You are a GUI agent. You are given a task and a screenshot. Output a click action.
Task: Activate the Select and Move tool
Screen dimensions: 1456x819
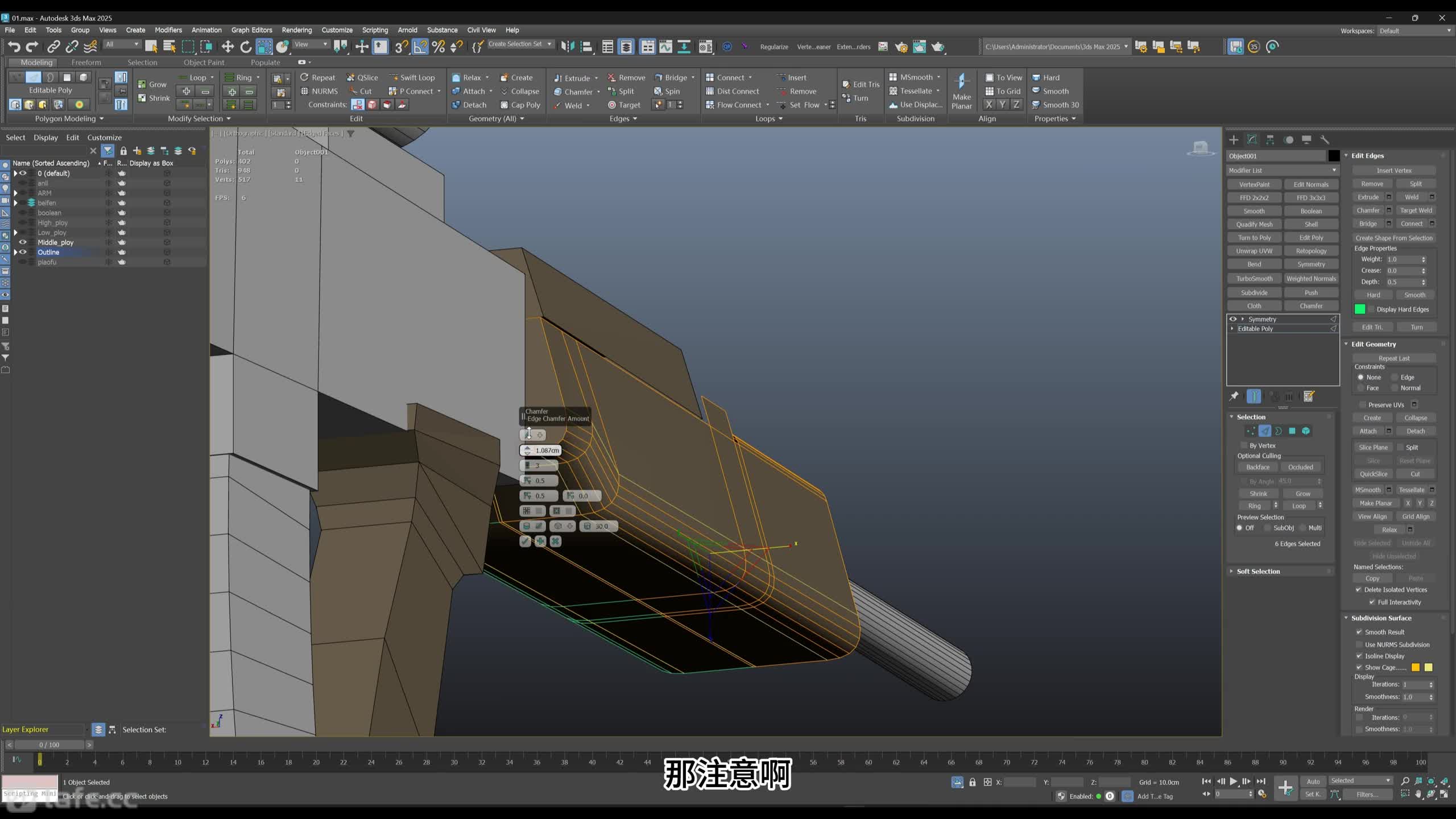227,47
